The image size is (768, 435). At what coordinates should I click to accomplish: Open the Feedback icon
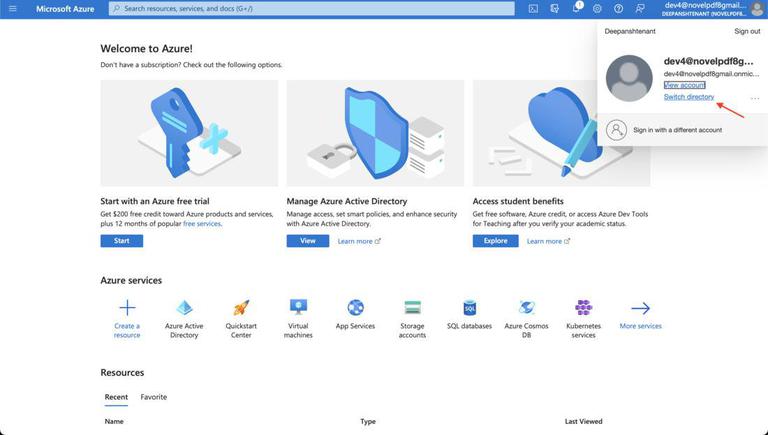click(x=640, y=8)
